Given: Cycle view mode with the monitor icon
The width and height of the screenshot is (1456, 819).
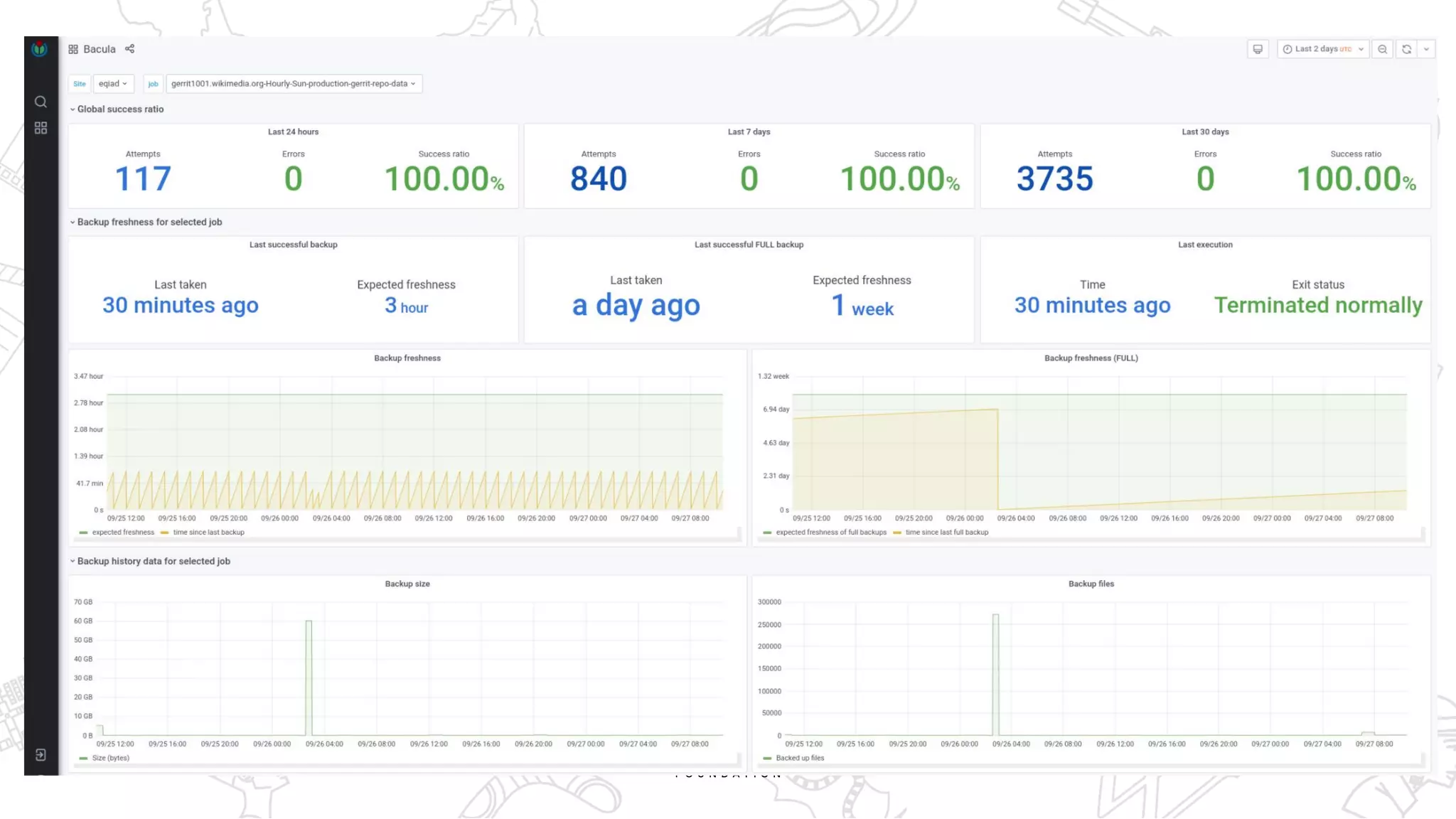Looking at the screenshot, I should click(x=1258, y=49).
